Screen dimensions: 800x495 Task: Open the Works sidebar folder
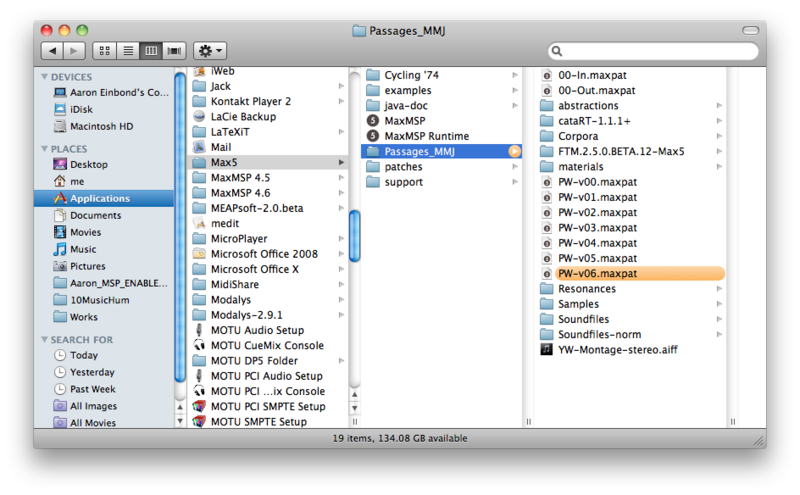[76, 317]
